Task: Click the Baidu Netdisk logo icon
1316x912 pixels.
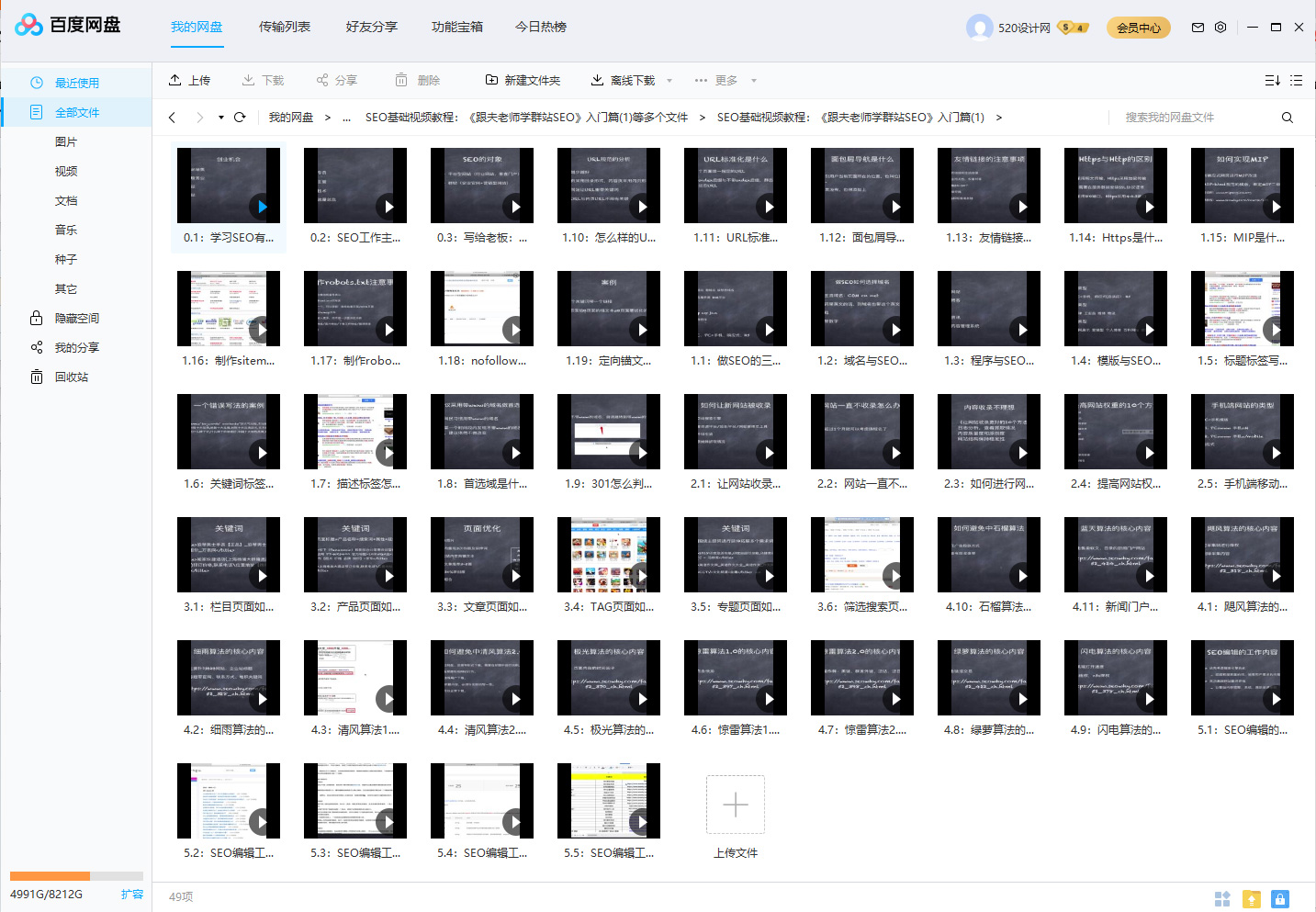Action: point(28,26)
